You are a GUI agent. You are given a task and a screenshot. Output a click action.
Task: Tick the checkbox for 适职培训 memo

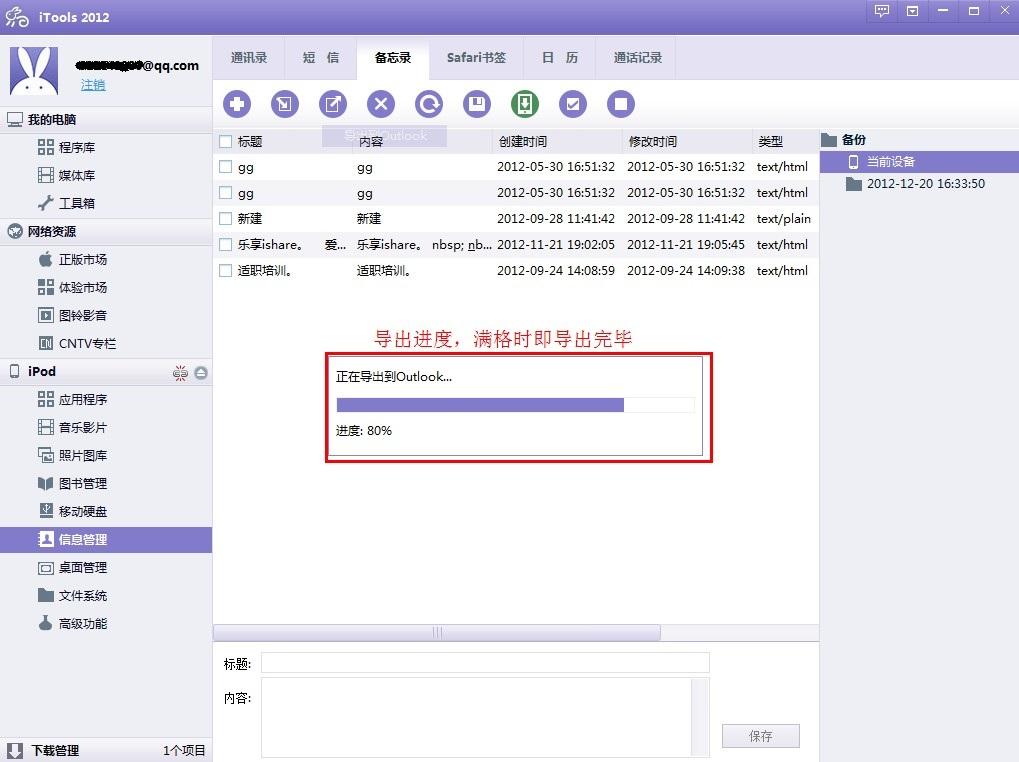[226, 270]
